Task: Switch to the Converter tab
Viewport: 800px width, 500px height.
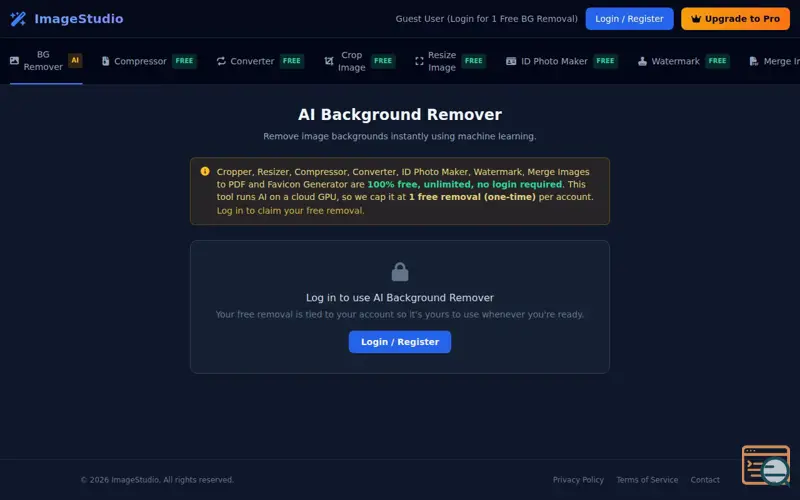Action: point(260,61)
